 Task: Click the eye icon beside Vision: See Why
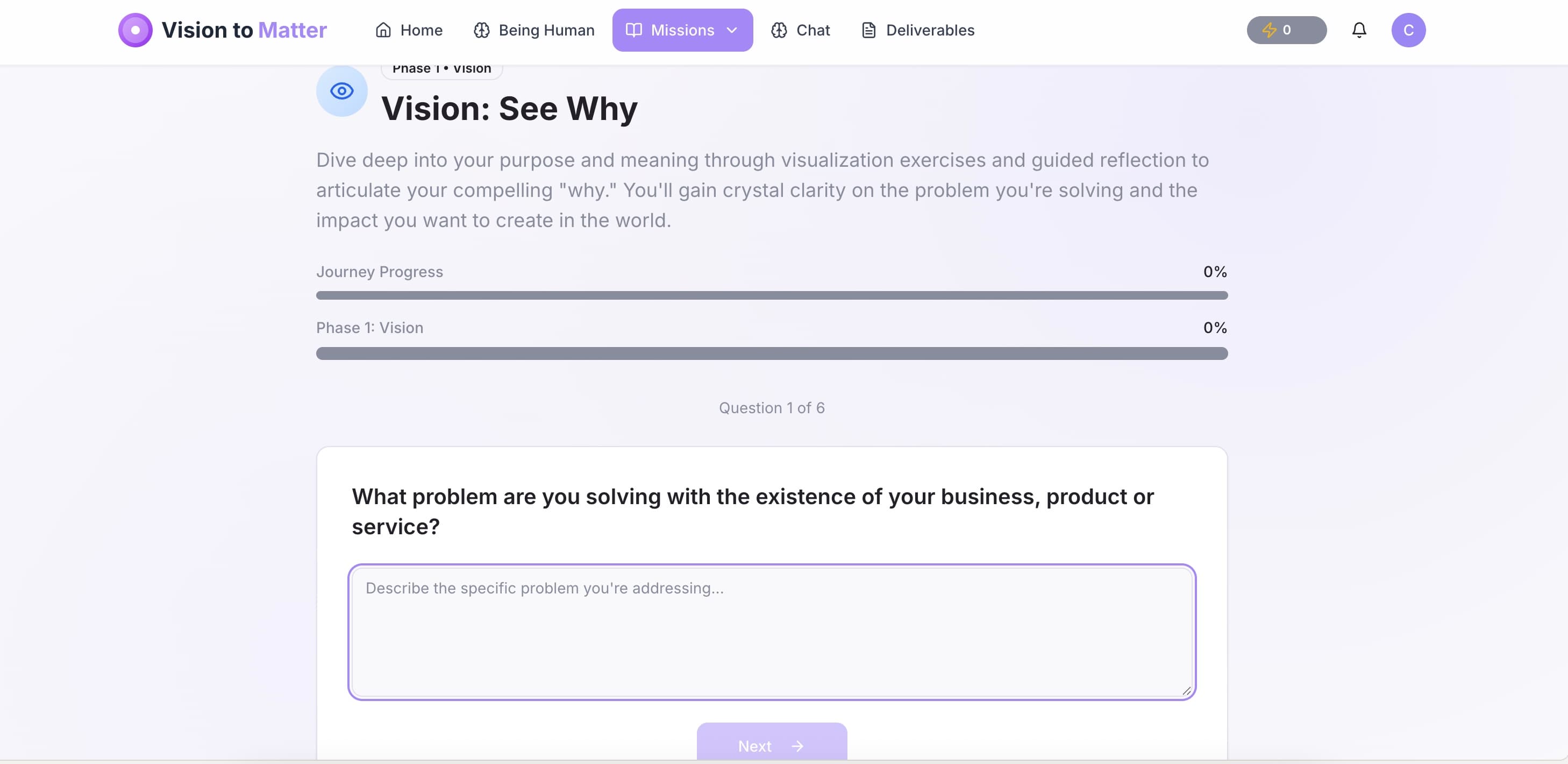click(341, 90)
